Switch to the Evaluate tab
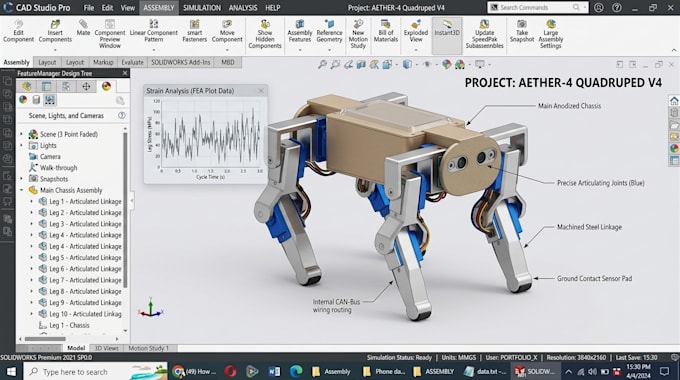This screenshot has height=380, width=680. click(x=132, y=62)
